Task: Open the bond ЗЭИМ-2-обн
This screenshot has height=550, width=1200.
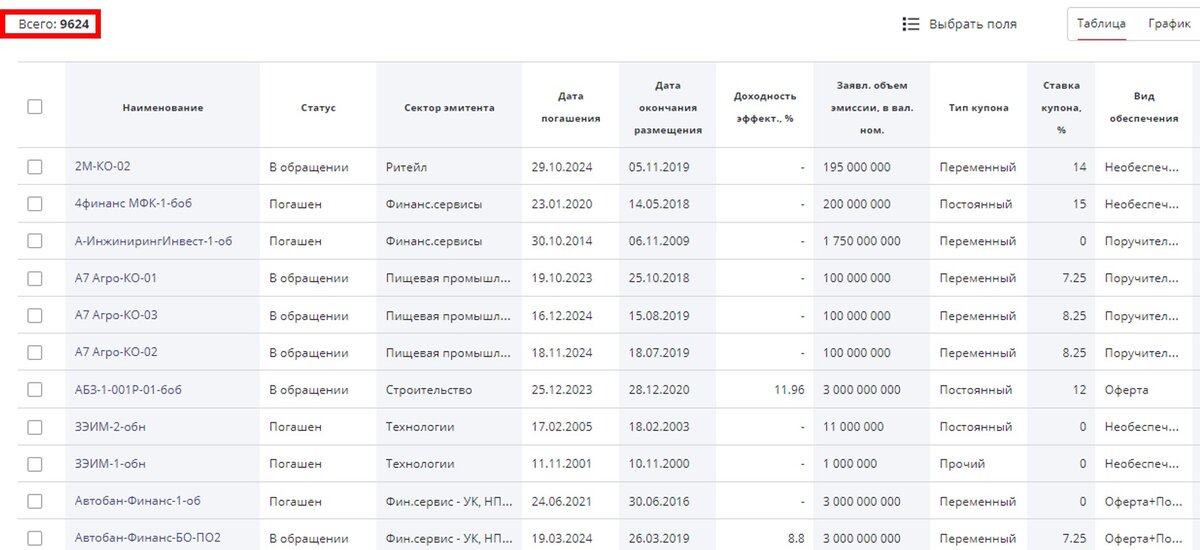Action: coord(110,427)
